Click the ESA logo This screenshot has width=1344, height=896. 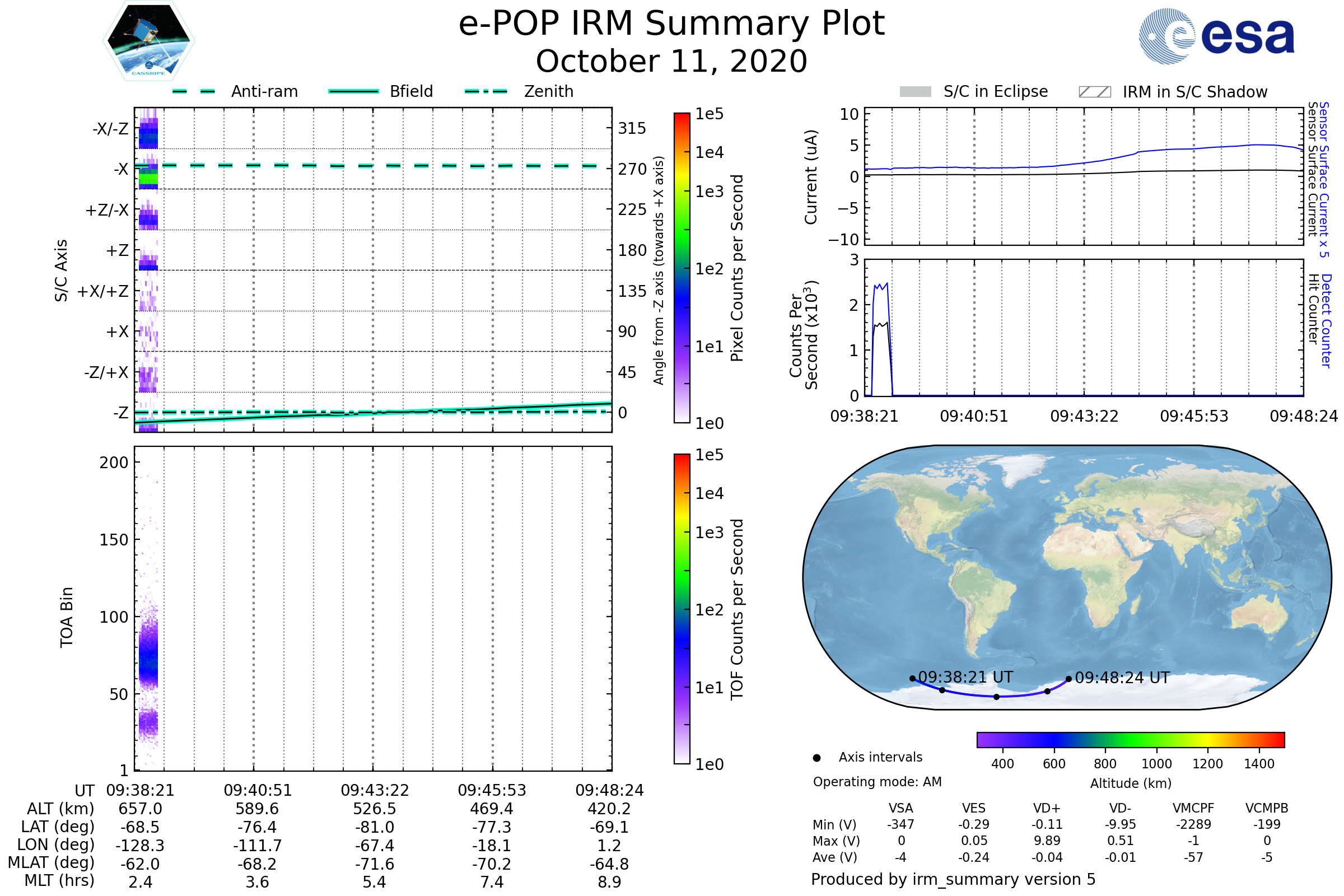point(1216,36)
